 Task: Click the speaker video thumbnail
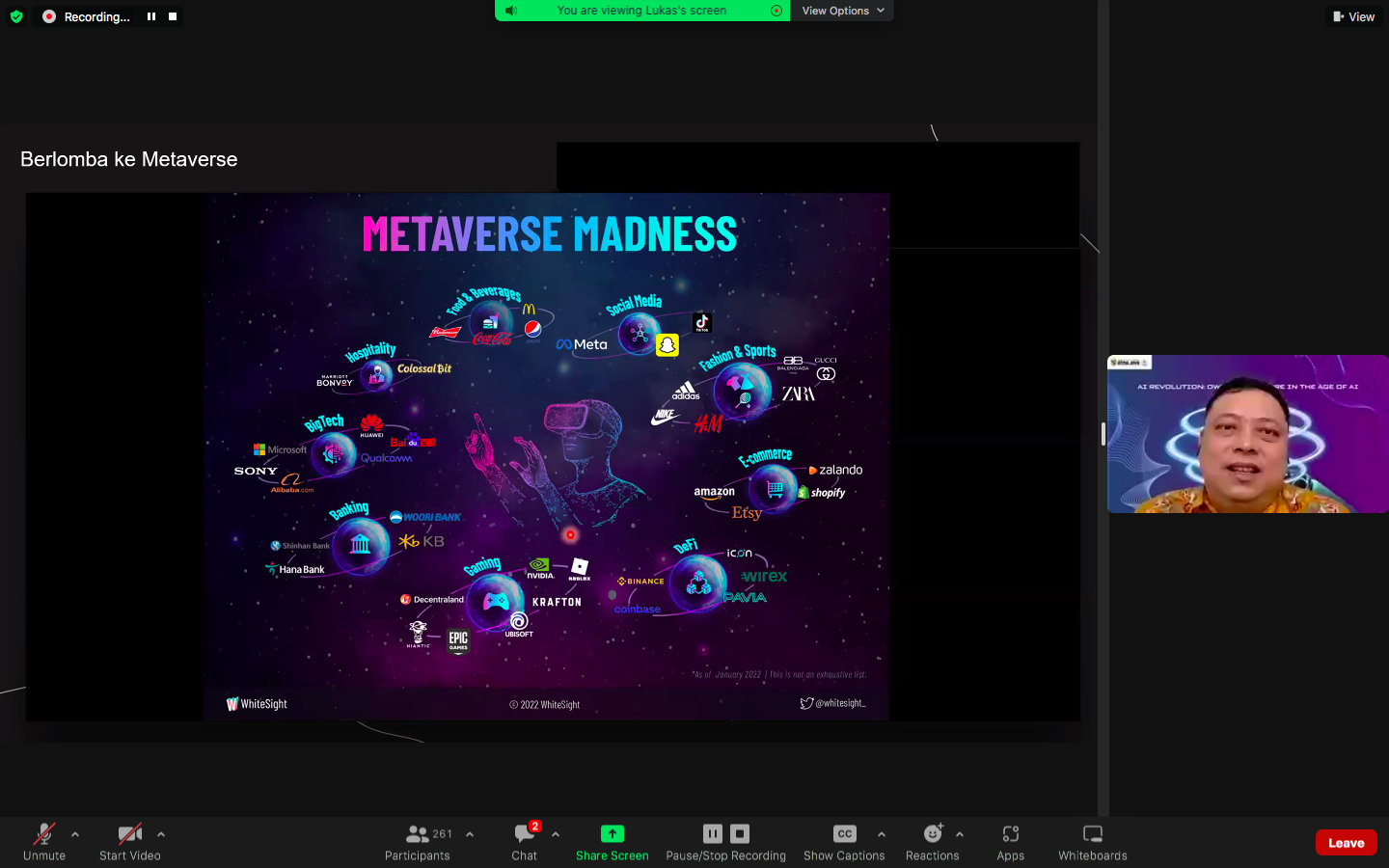(x=1247, y=434)
